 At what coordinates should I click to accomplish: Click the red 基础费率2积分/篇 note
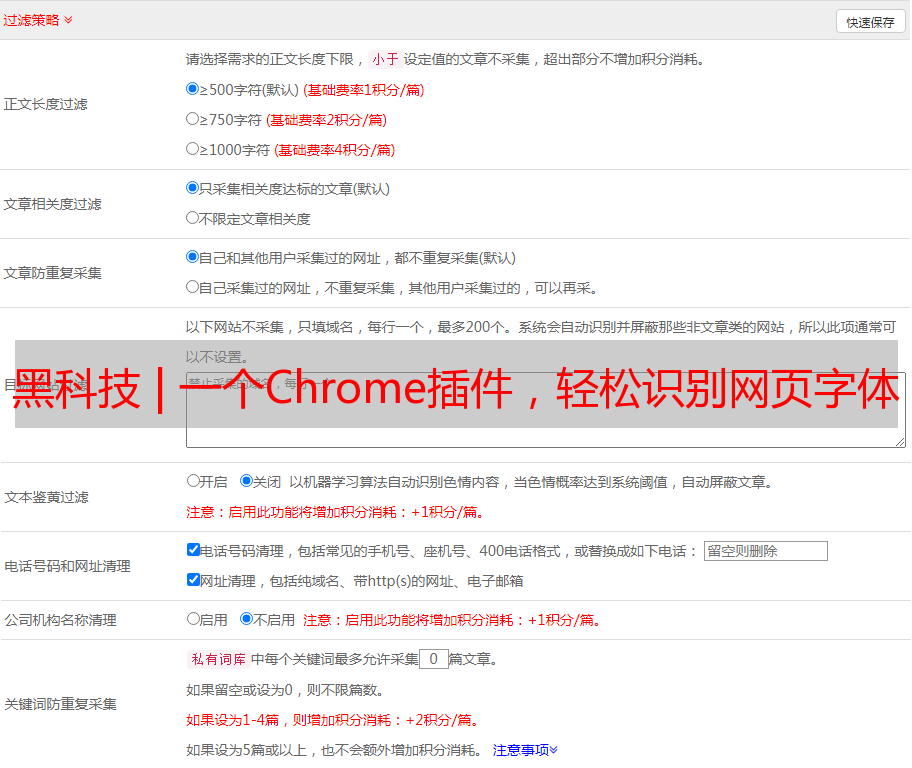(x=326, y=120)
